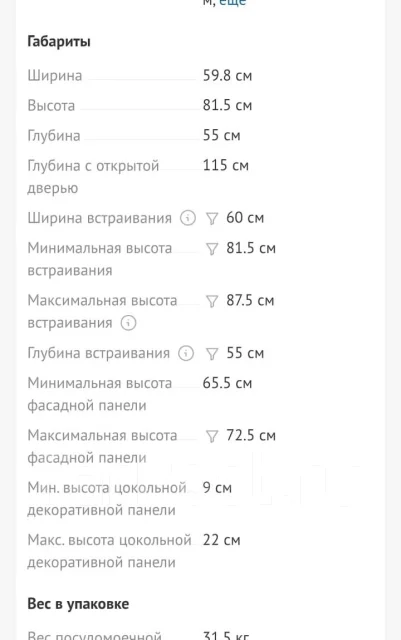Viewport: 401px width, 640px height.
Task: Filter by 81.5 см minimum embedding height
Action: [x=212, y=249]
